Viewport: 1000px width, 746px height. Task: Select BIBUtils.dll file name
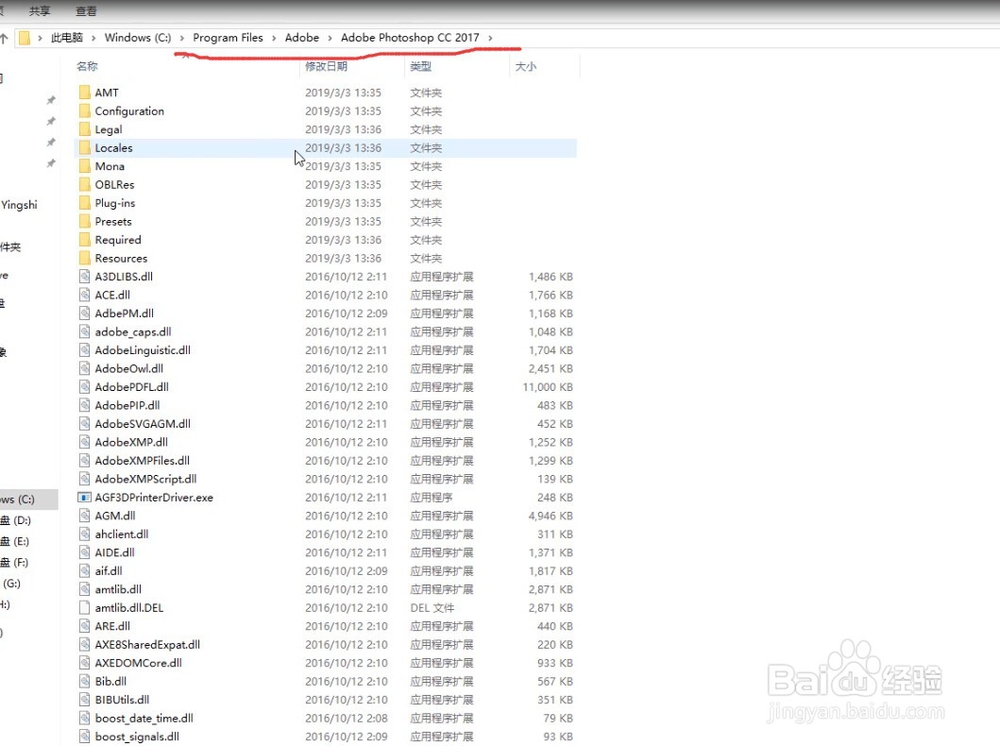tap(122, 700)
